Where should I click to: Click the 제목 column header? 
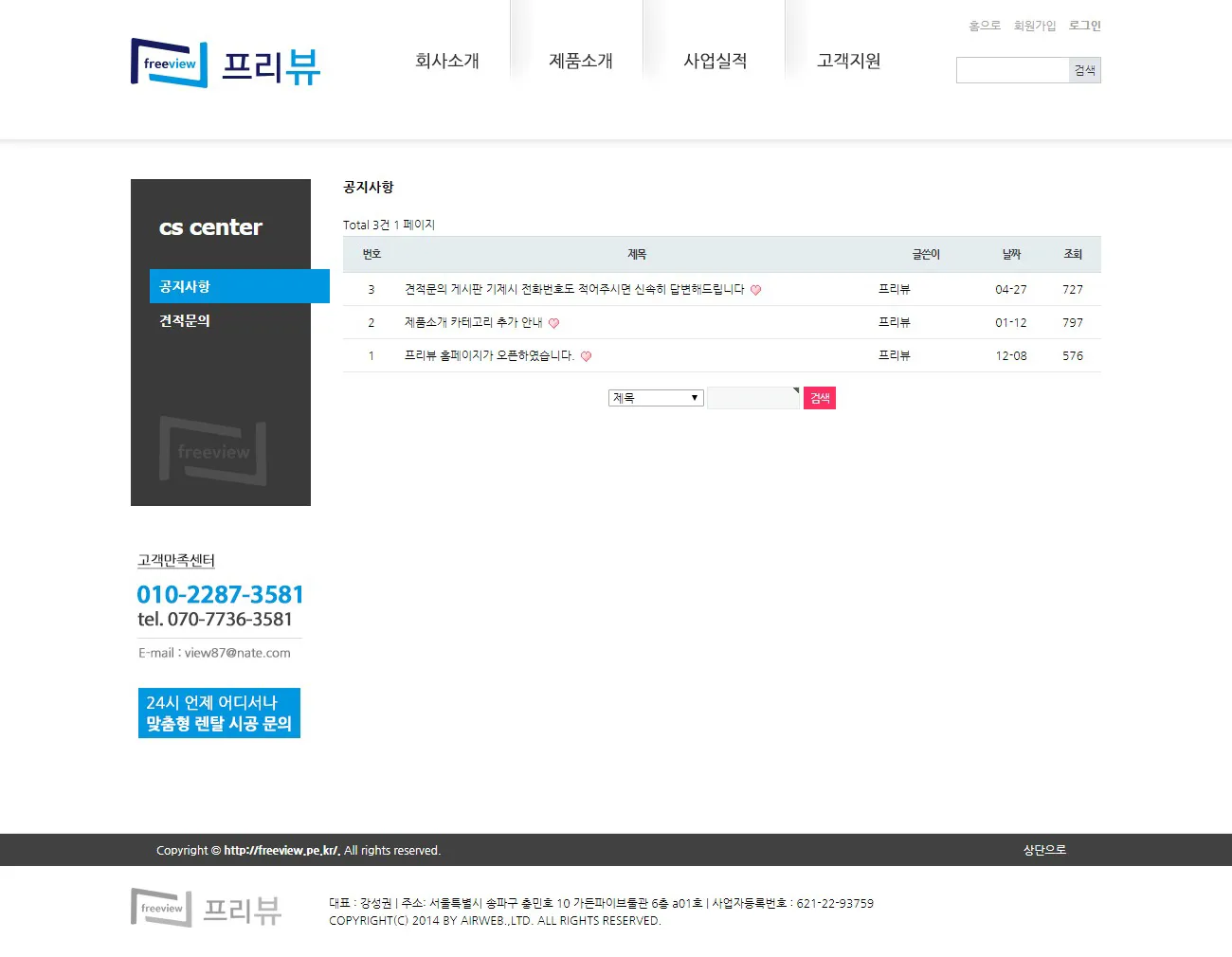click(x=637, y=254)
